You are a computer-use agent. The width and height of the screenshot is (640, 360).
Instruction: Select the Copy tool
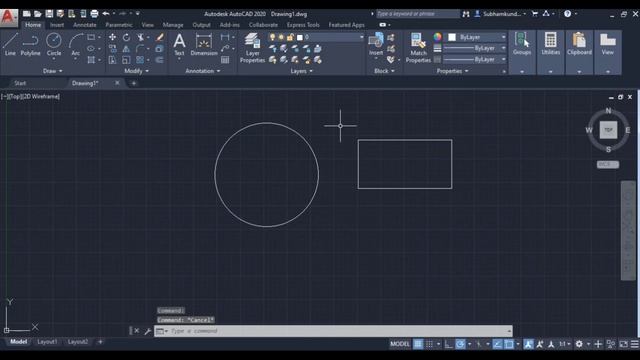[112, 49]
